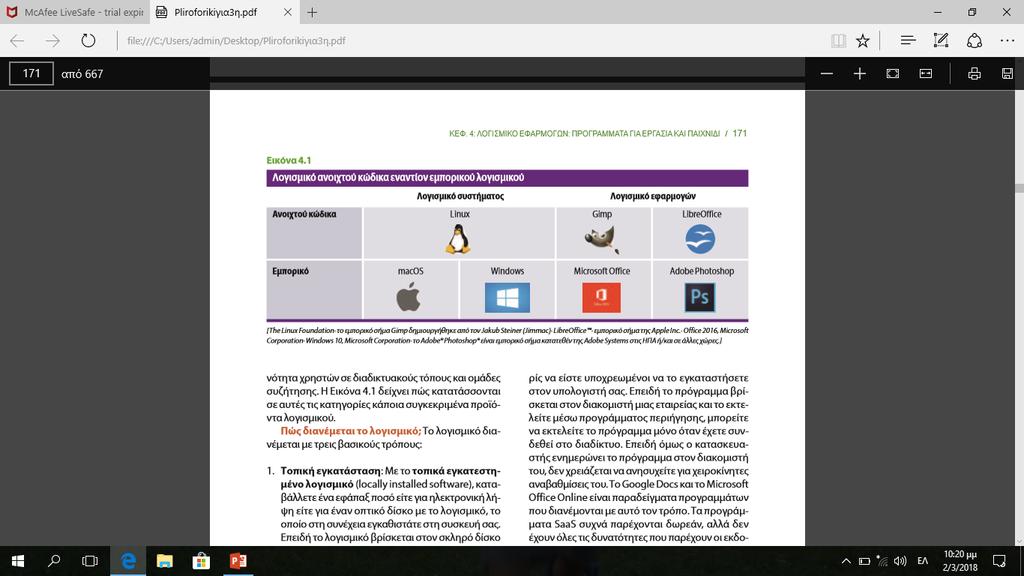Viewport: 1024px width, 576px height.
Task: Open clock showing 10:20 μμ
Action: coord(960,561)
